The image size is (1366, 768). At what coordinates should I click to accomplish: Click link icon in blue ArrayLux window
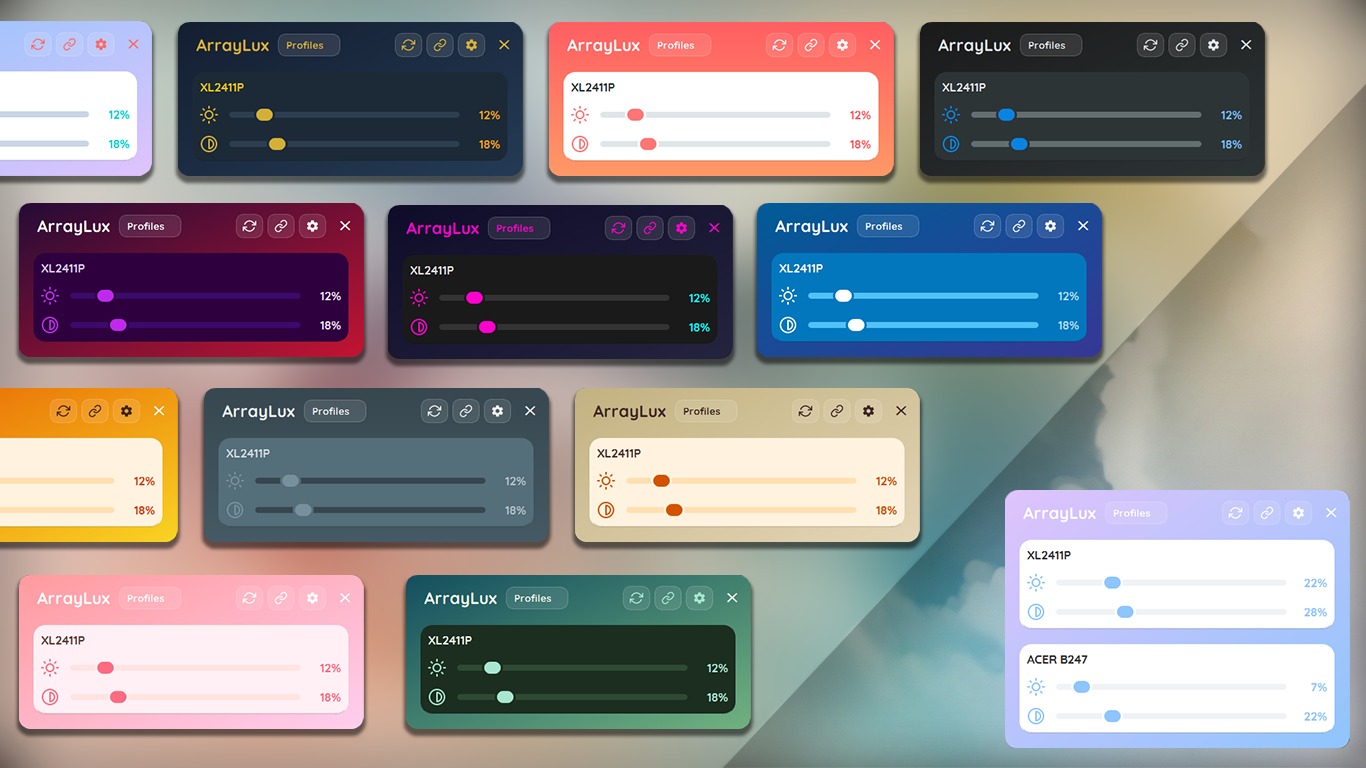[x=1019, y=226]
